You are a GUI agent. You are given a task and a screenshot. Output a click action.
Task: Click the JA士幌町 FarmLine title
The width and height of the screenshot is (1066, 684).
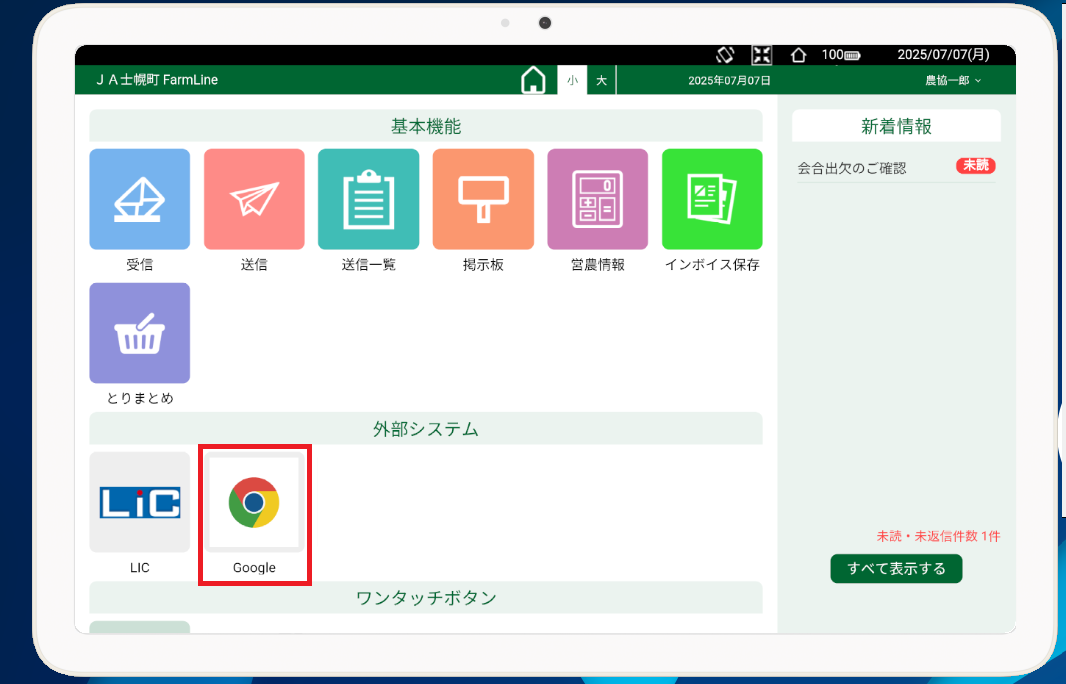157,80
